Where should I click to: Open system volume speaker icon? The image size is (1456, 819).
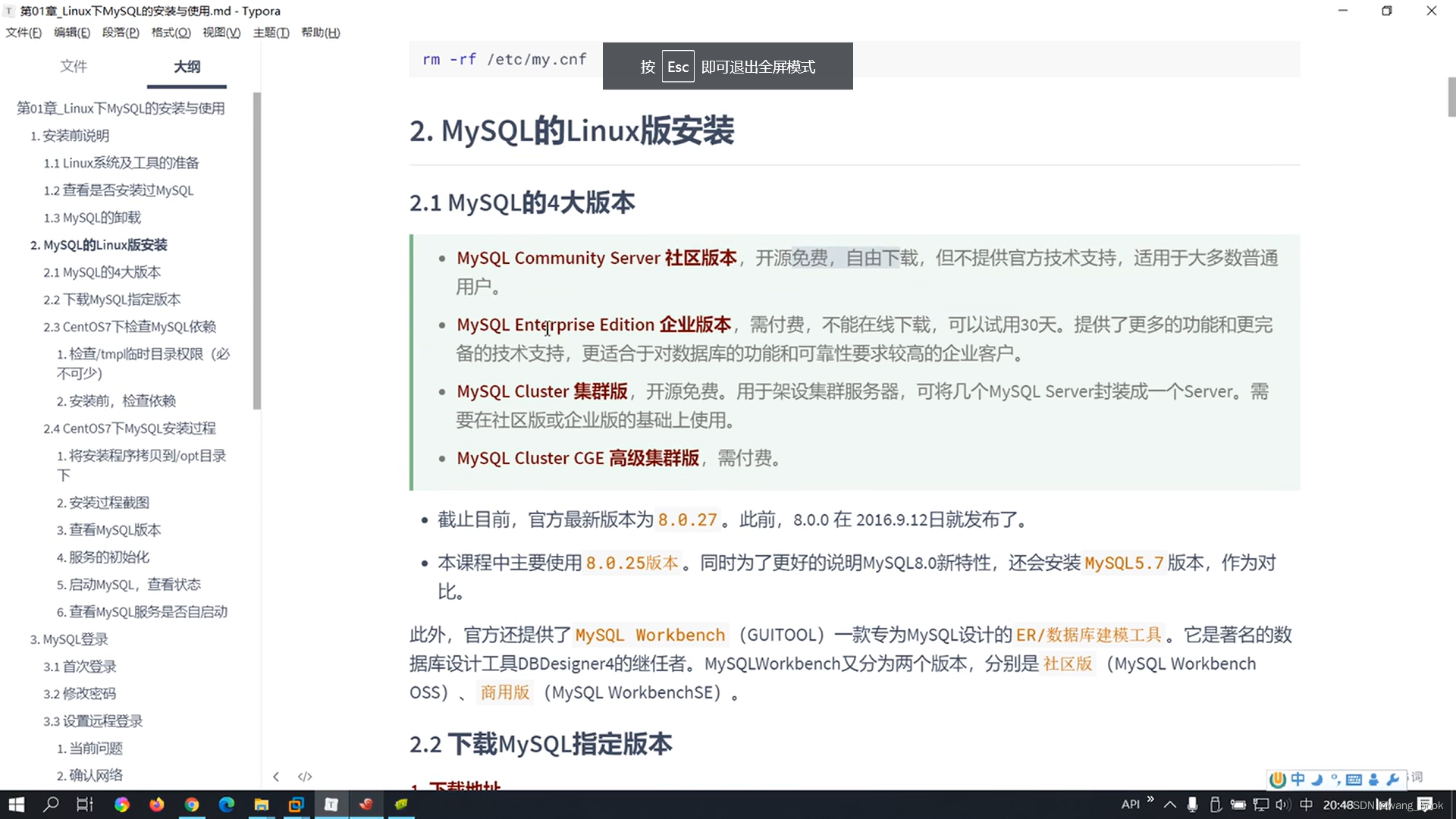coord(1282,805)
